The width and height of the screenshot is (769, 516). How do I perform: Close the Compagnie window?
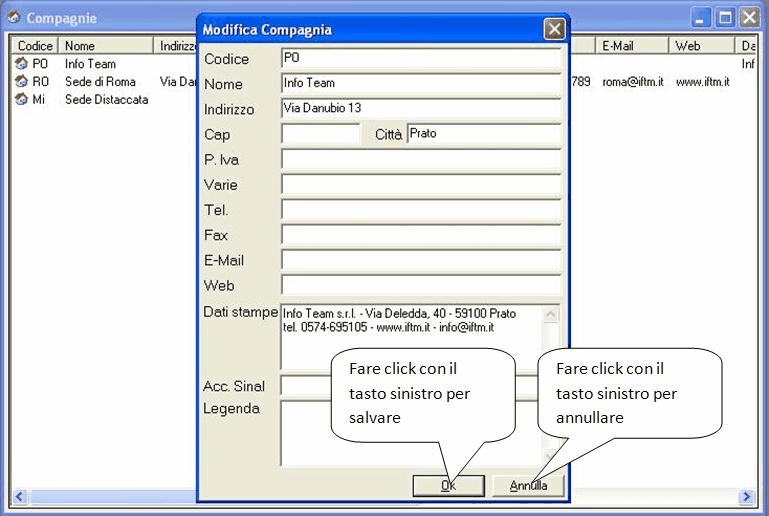(x=750, y=18)
